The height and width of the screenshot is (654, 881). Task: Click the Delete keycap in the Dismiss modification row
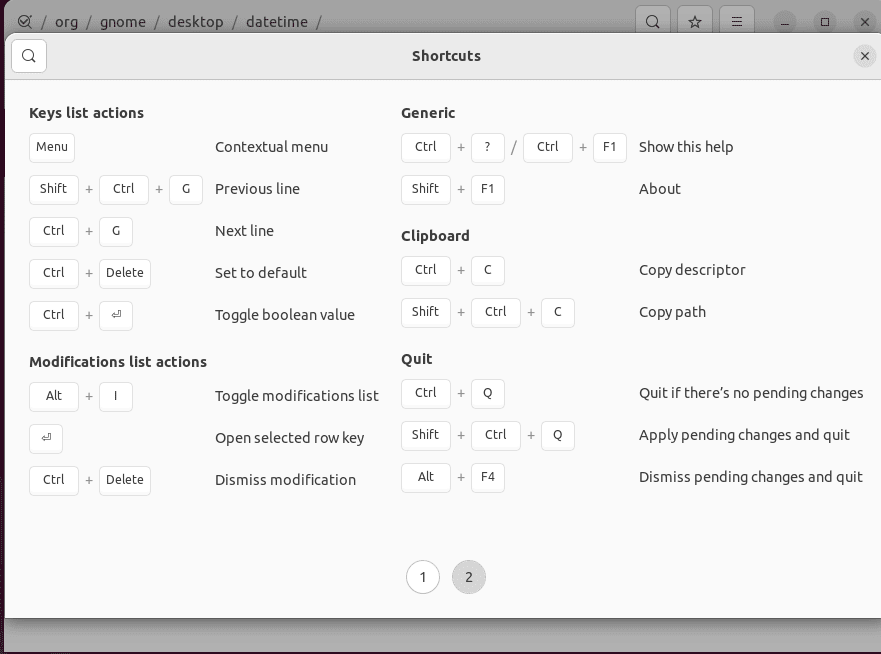point(124,480)
